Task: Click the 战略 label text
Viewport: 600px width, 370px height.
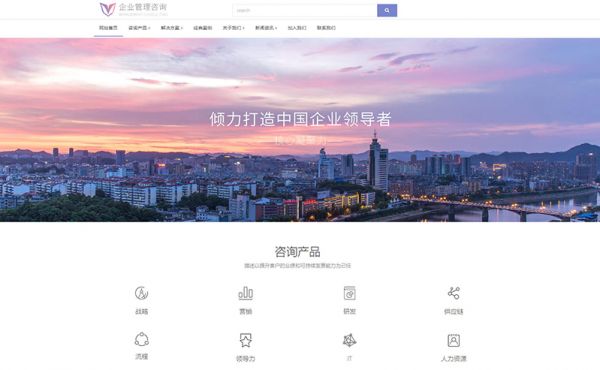Action: click(142, 311)
